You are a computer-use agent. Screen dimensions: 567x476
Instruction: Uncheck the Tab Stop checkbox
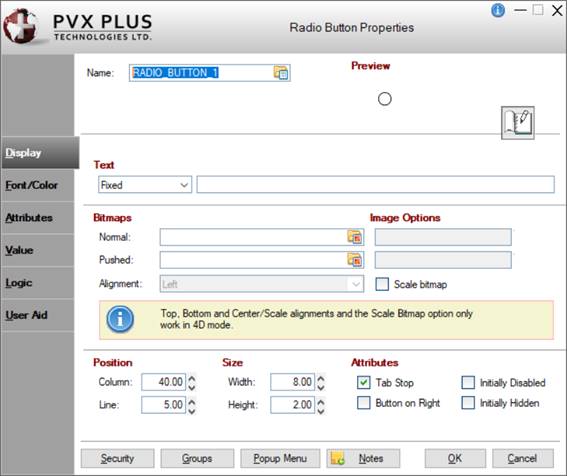[363, 382]
